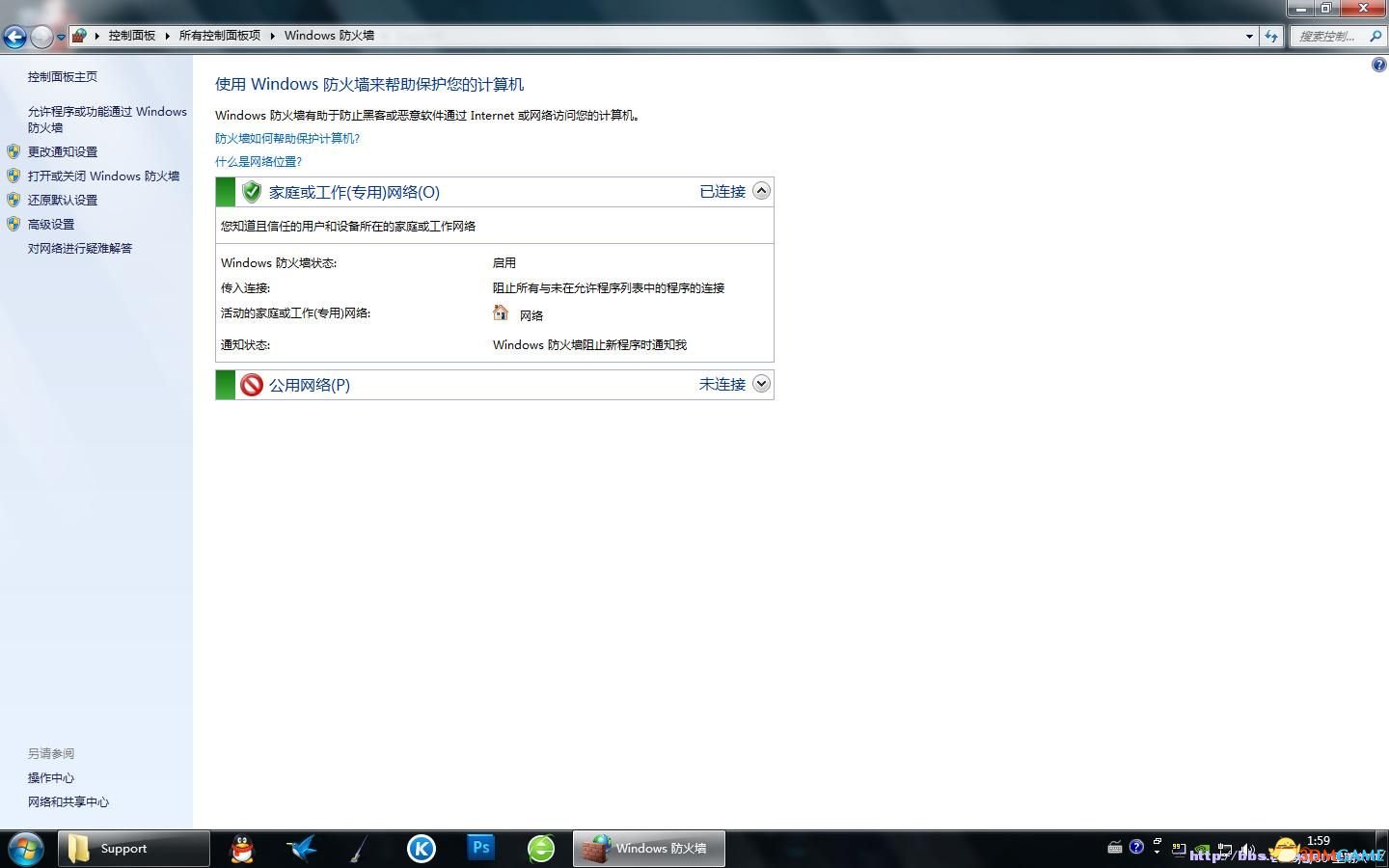Click the Forward navigation arrow button
The image size is (1389, 868).
tap(41, 38)
